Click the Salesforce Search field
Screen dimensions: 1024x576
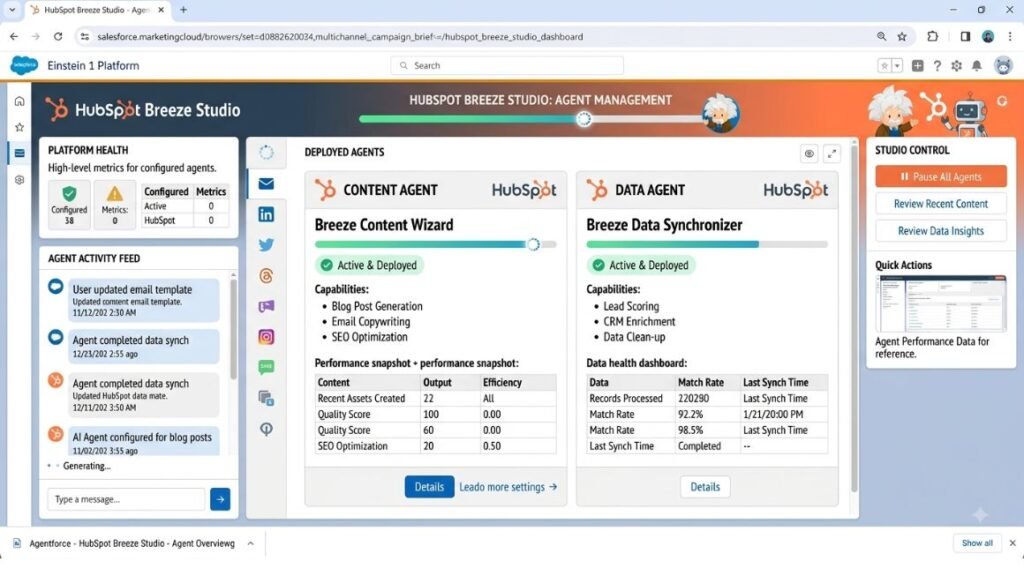[x=507, y=65]
